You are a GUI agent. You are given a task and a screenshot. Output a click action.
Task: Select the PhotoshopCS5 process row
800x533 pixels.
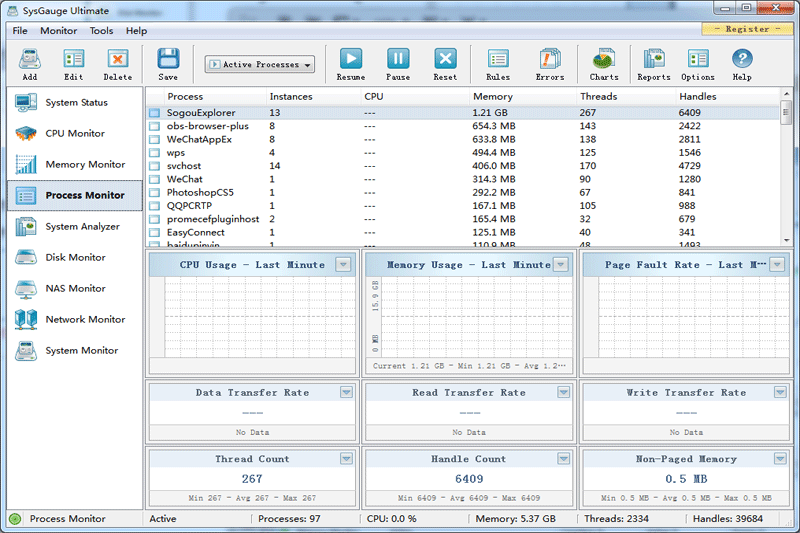[x=463, y=192]
